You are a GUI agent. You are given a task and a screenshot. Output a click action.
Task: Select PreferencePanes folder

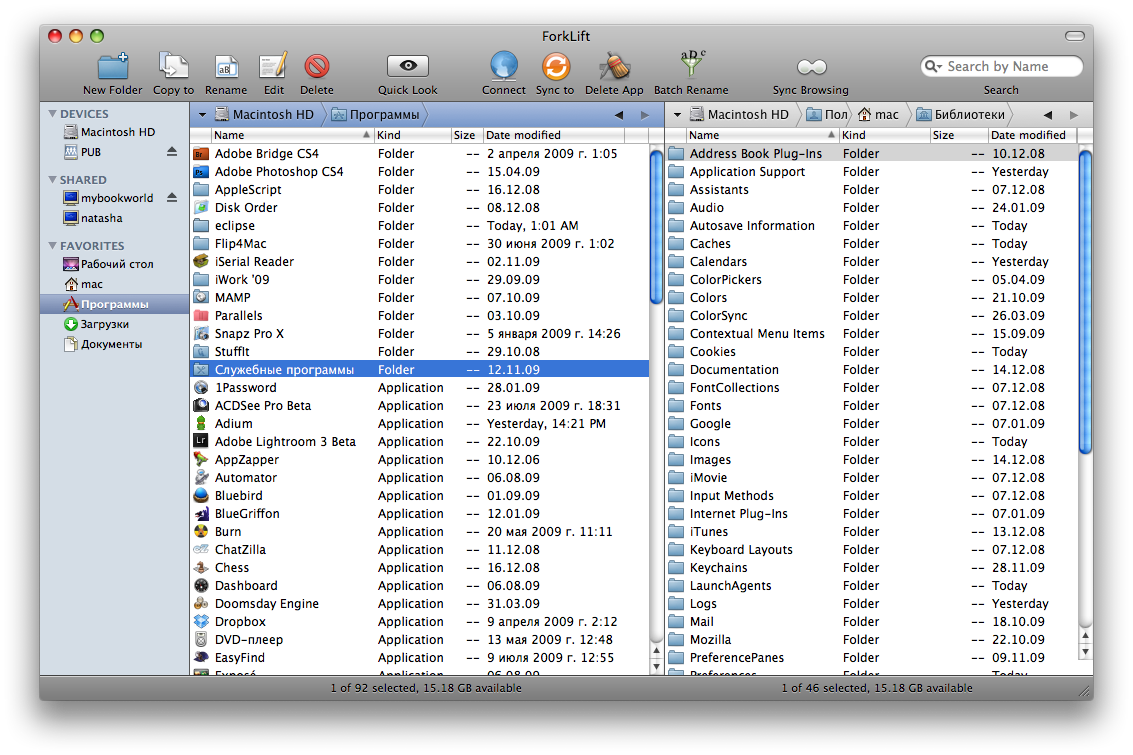[871, 657]
